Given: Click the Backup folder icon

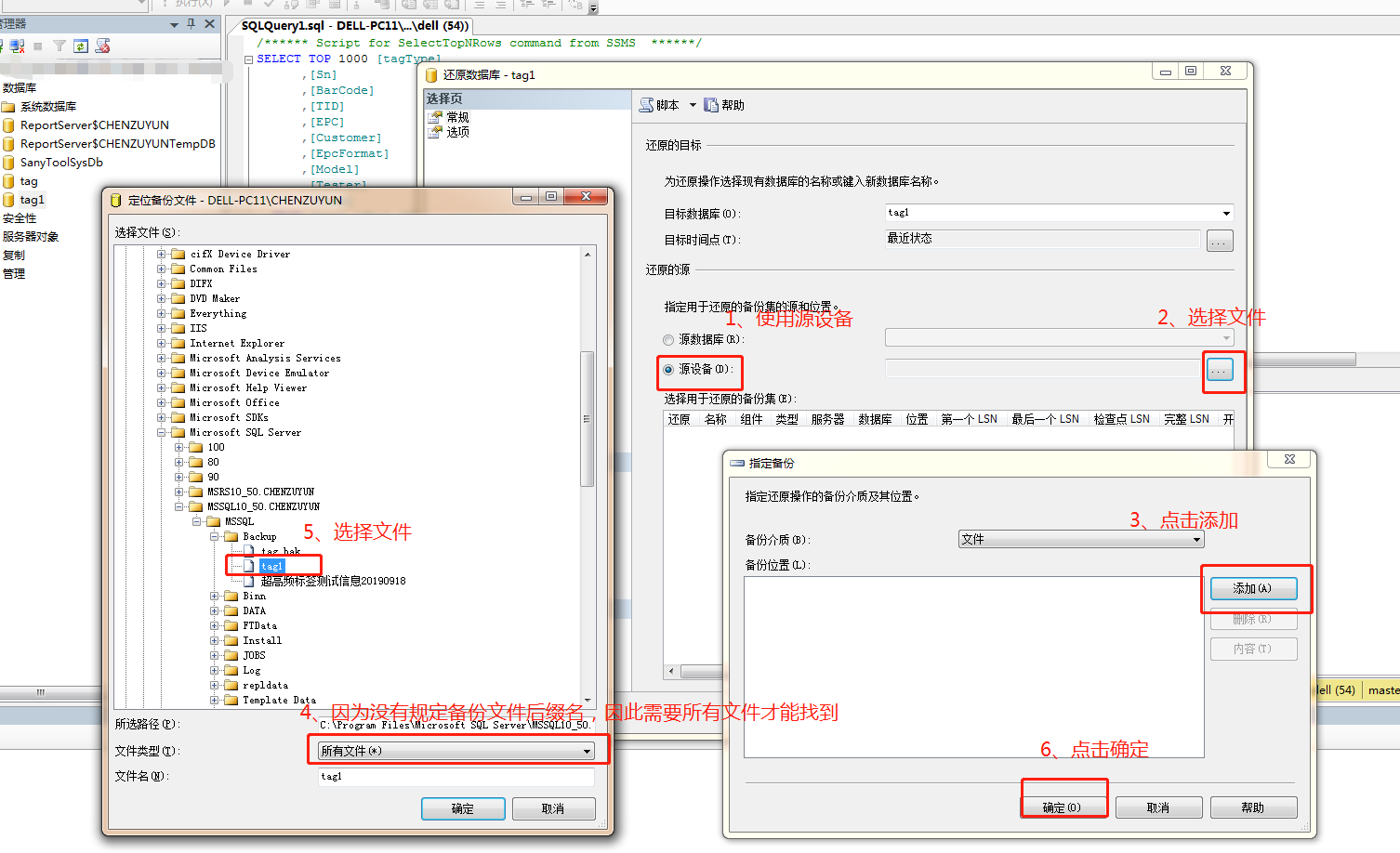Looking at the screenshot, I should [x=231, y=536].
